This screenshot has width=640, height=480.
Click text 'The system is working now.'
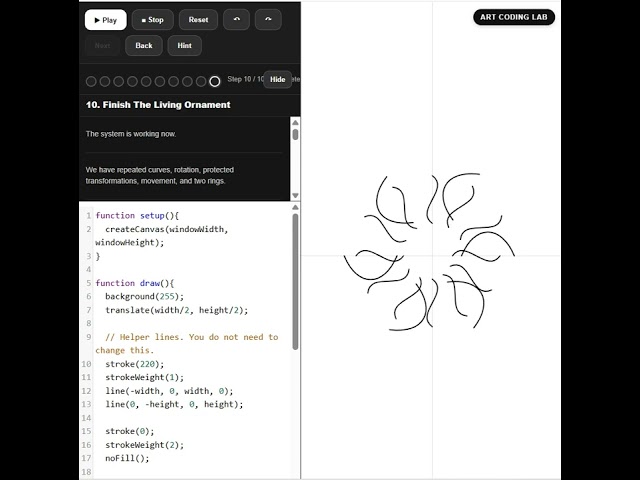(x=131, y=134)
